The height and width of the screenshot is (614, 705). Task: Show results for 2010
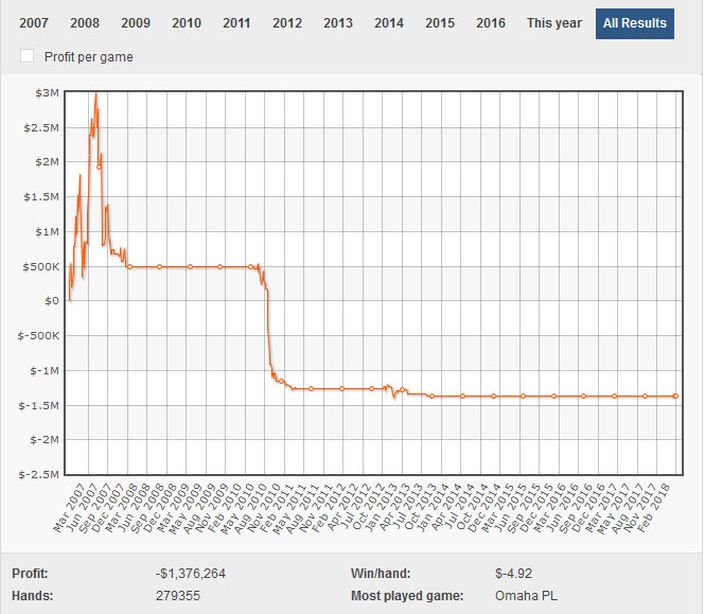(x=186, y=23)
